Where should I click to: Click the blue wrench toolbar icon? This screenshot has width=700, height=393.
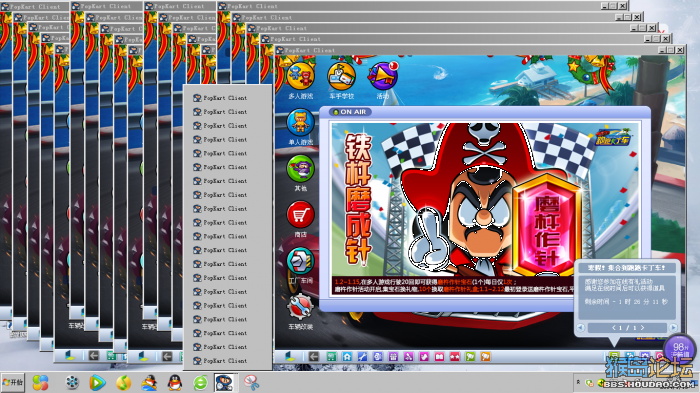[362, 356]
